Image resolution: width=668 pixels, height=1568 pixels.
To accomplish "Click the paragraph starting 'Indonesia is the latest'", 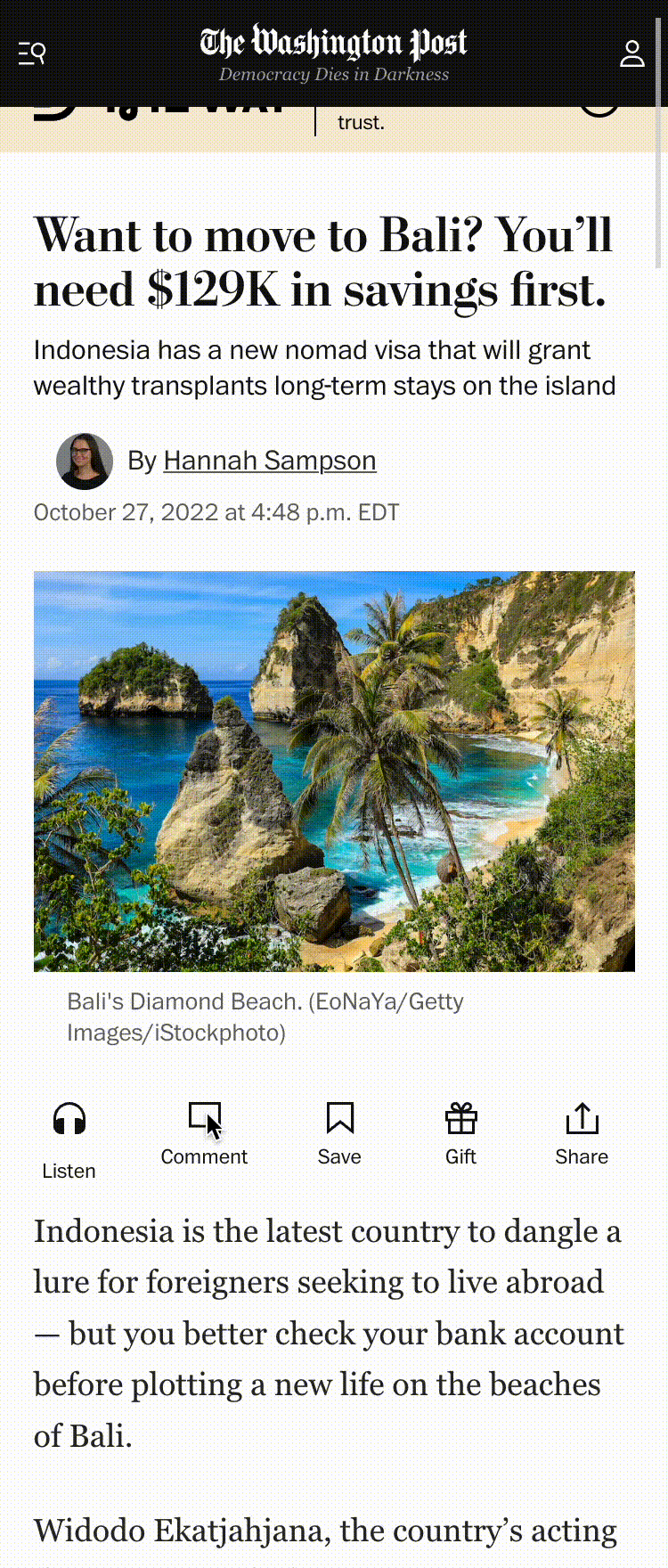I will coord(330,1334).
